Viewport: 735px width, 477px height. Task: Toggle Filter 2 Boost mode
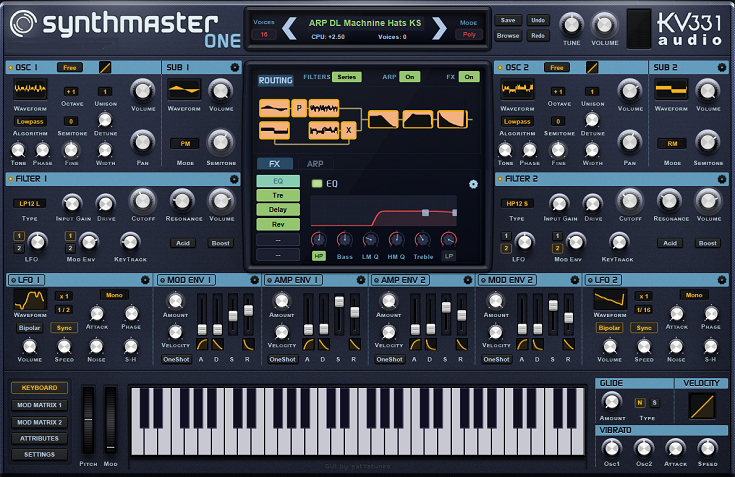[x=708, y=243]
